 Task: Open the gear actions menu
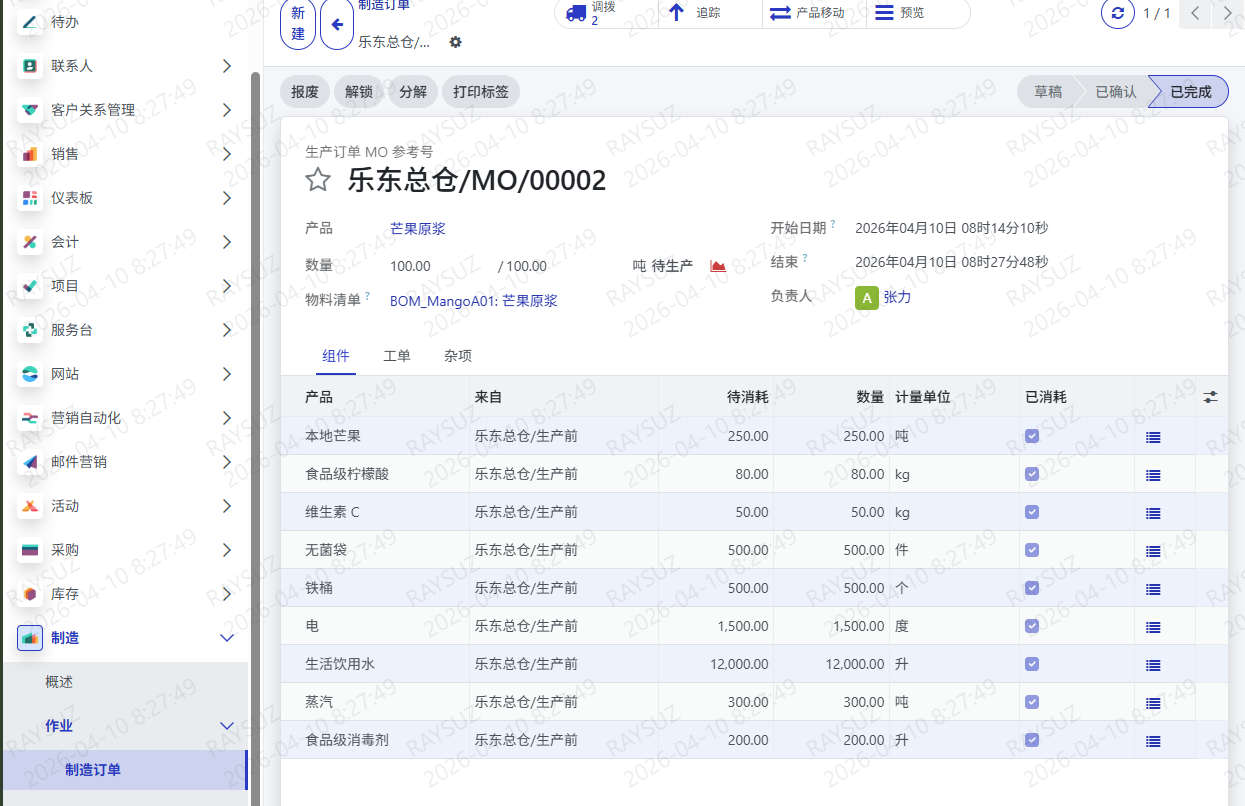pyautogui.click(x=456, y=42)
